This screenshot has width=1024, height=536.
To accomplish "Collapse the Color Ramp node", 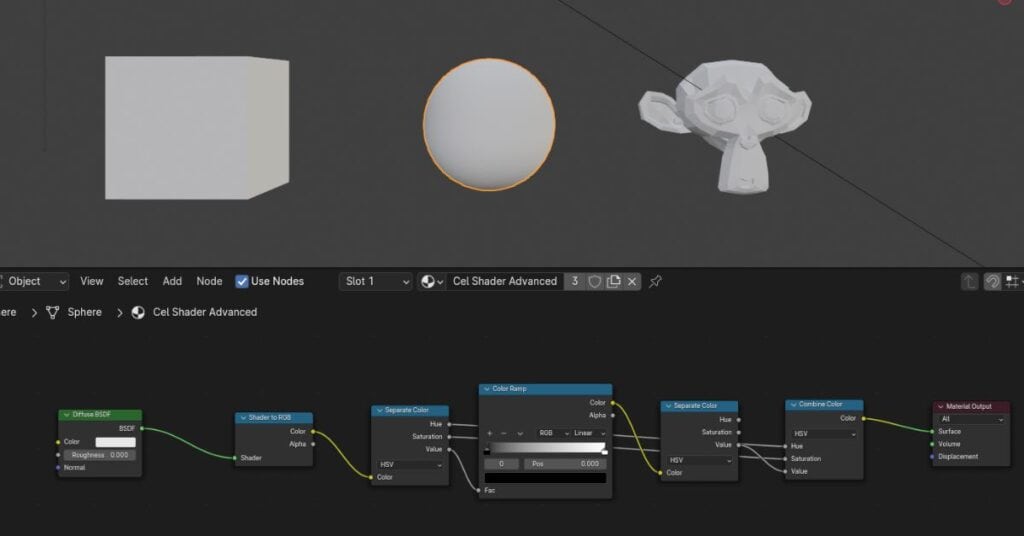I will click(x=487, y=389).
